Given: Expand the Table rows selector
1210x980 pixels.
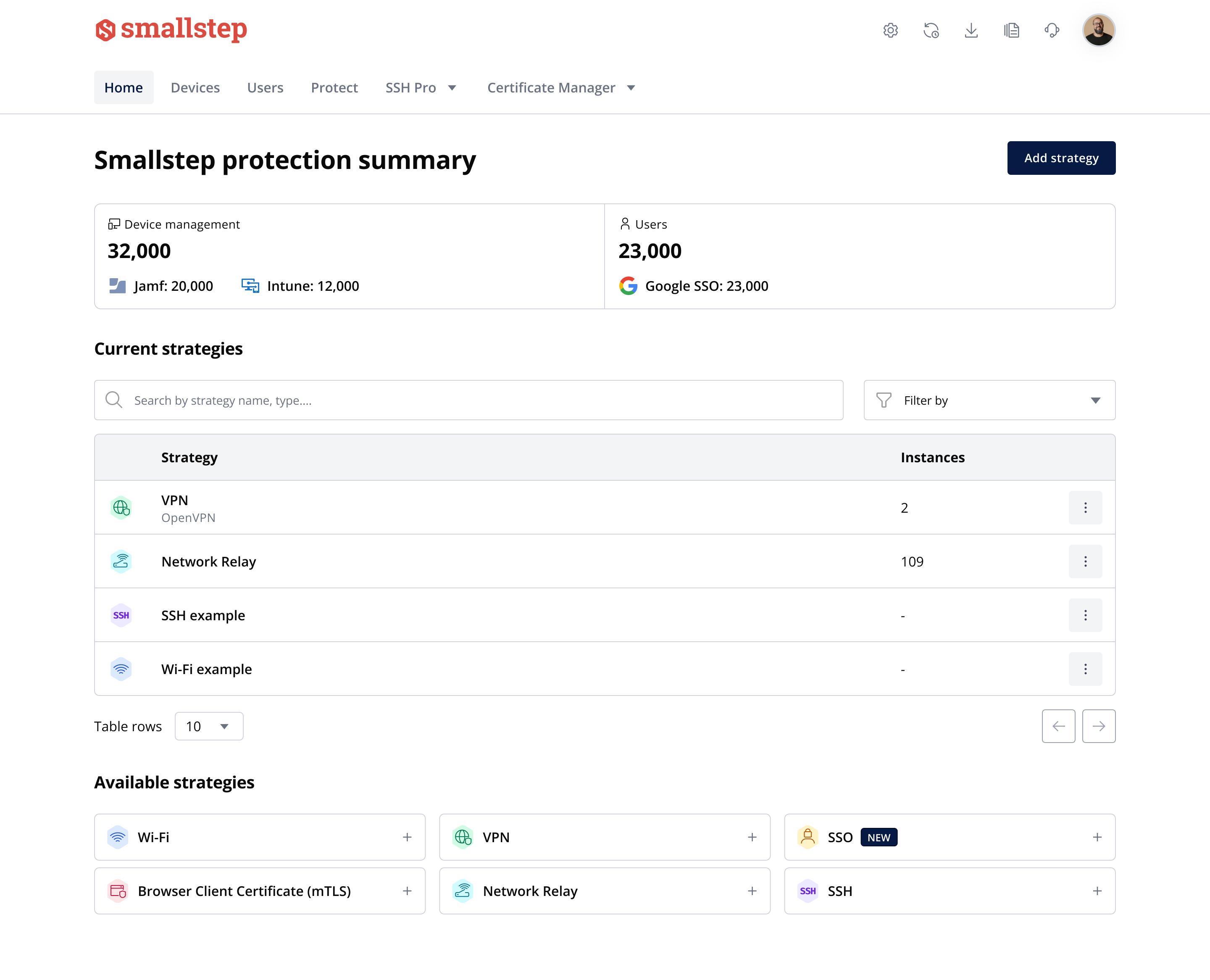Looking at the screenshot, I should pyautogui.click(x=208, y=726).
